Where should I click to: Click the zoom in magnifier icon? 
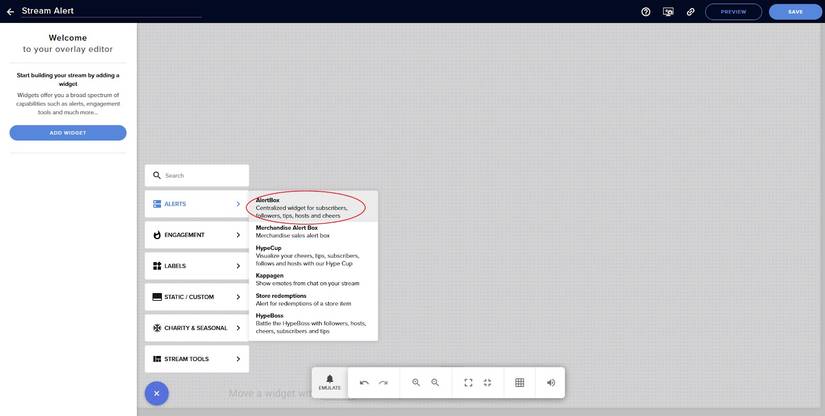point(416,382)
